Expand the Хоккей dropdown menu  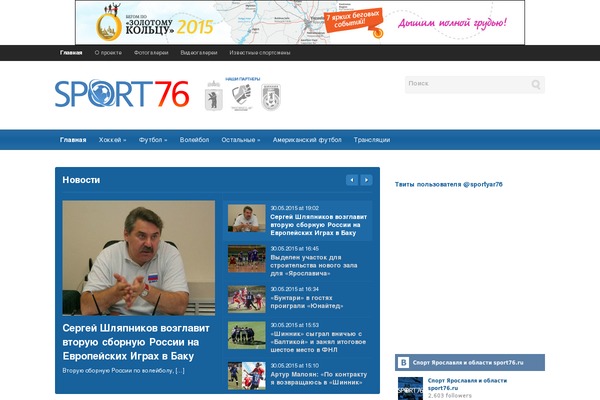112,140
